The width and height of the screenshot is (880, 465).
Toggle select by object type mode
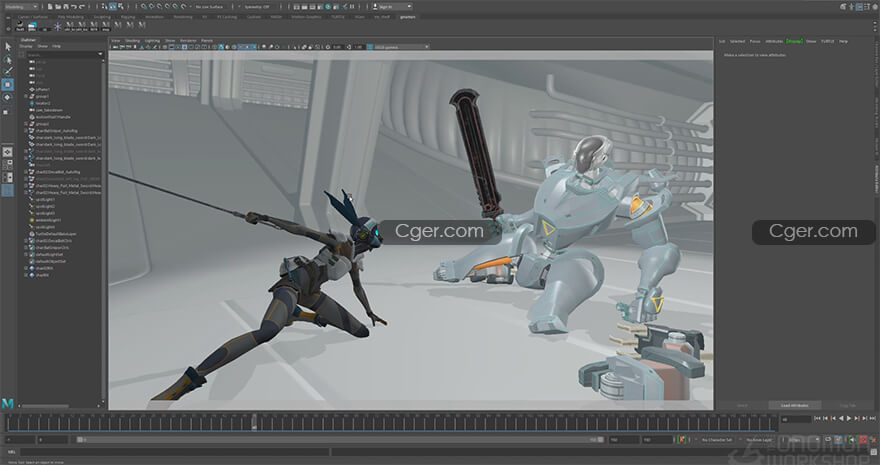pyautogui.click(x=112, y=6)
